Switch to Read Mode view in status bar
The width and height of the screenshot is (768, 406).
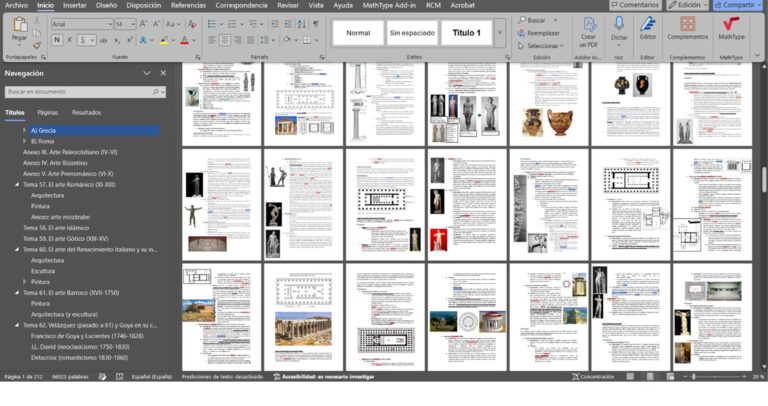coord(630,377)
